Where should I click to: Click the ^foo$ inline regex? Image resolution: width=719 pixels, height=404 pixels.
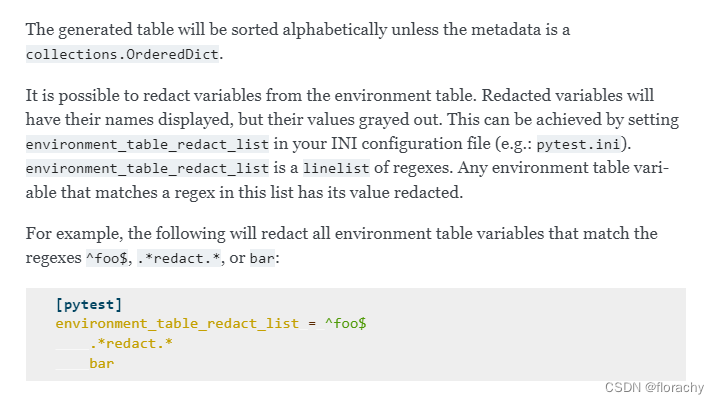pyautogui.click(x=107, y=258)
